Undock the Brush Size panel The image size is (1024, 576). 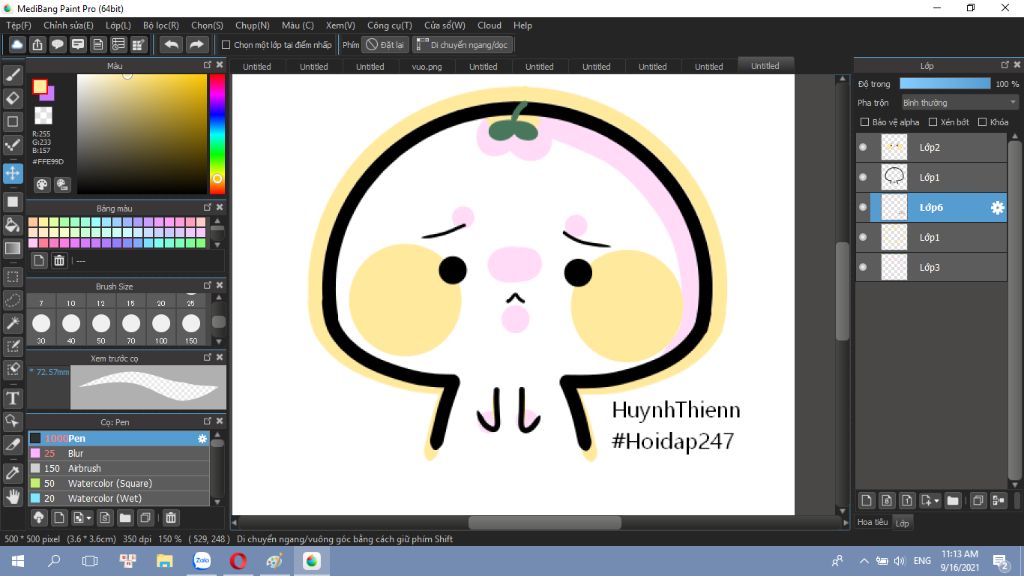(208, 285)
